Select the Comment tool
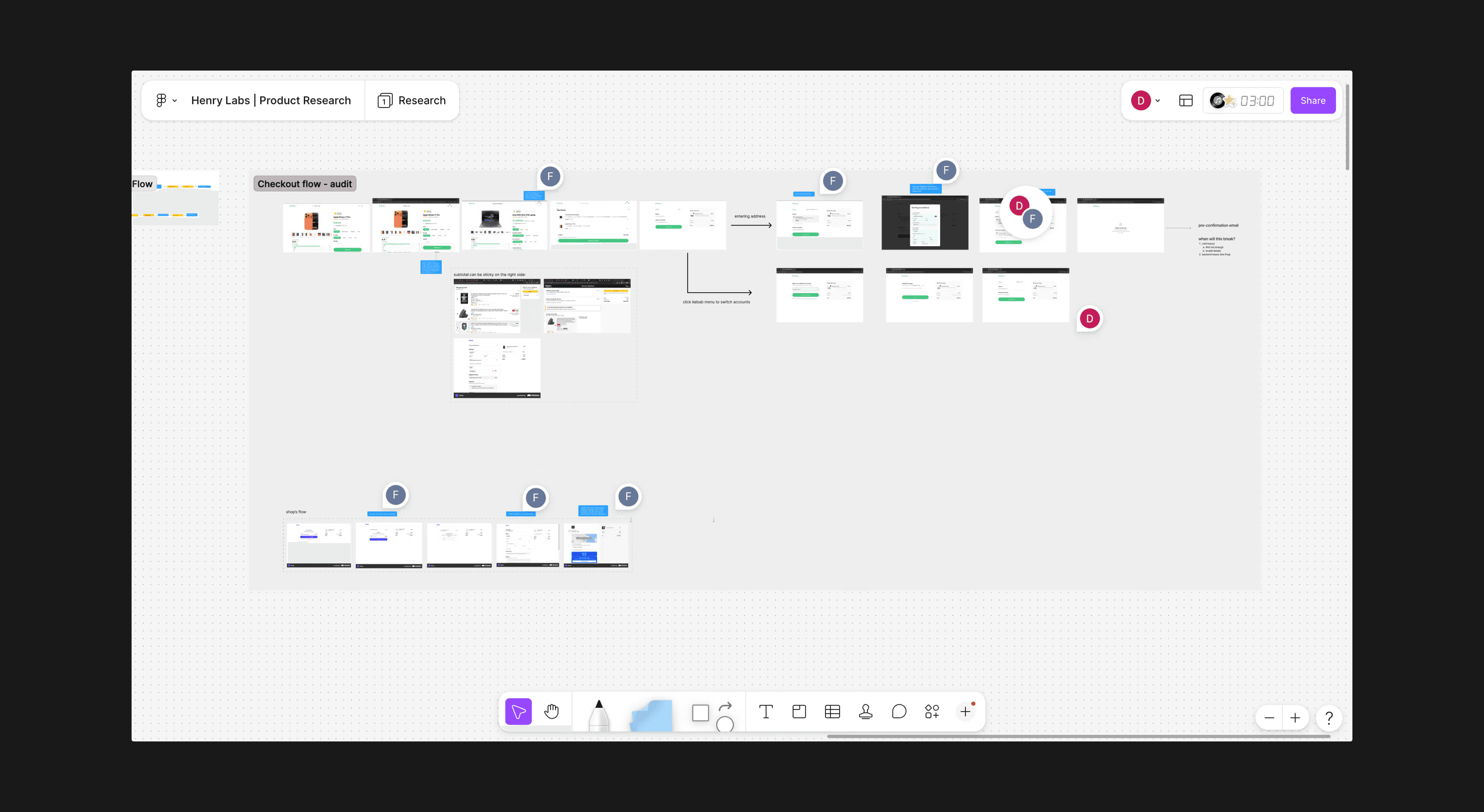1484x812 pixels. point(899,712)
